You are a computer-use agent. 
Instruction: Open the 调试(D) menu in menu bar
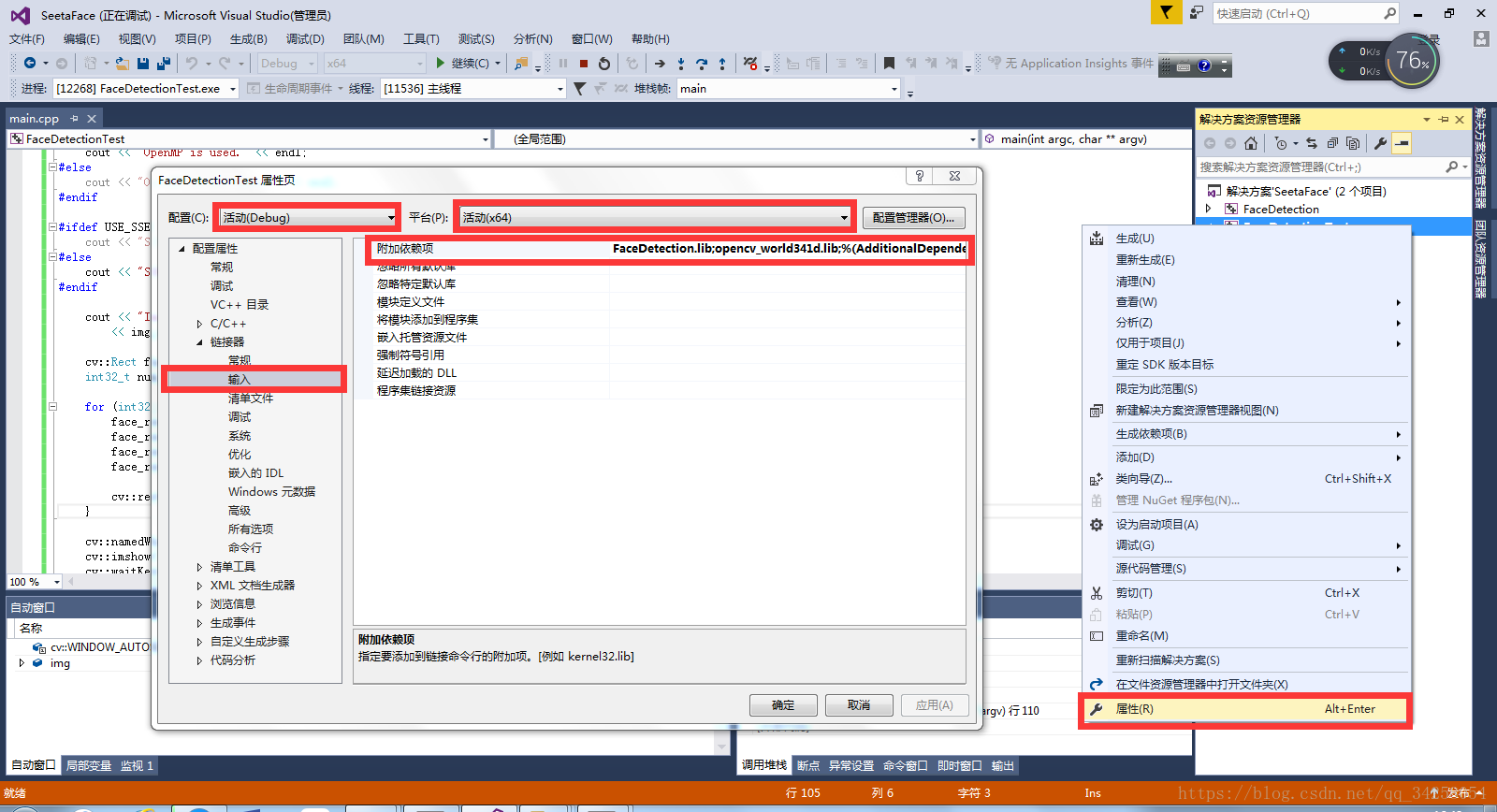(x=305, y=38)
